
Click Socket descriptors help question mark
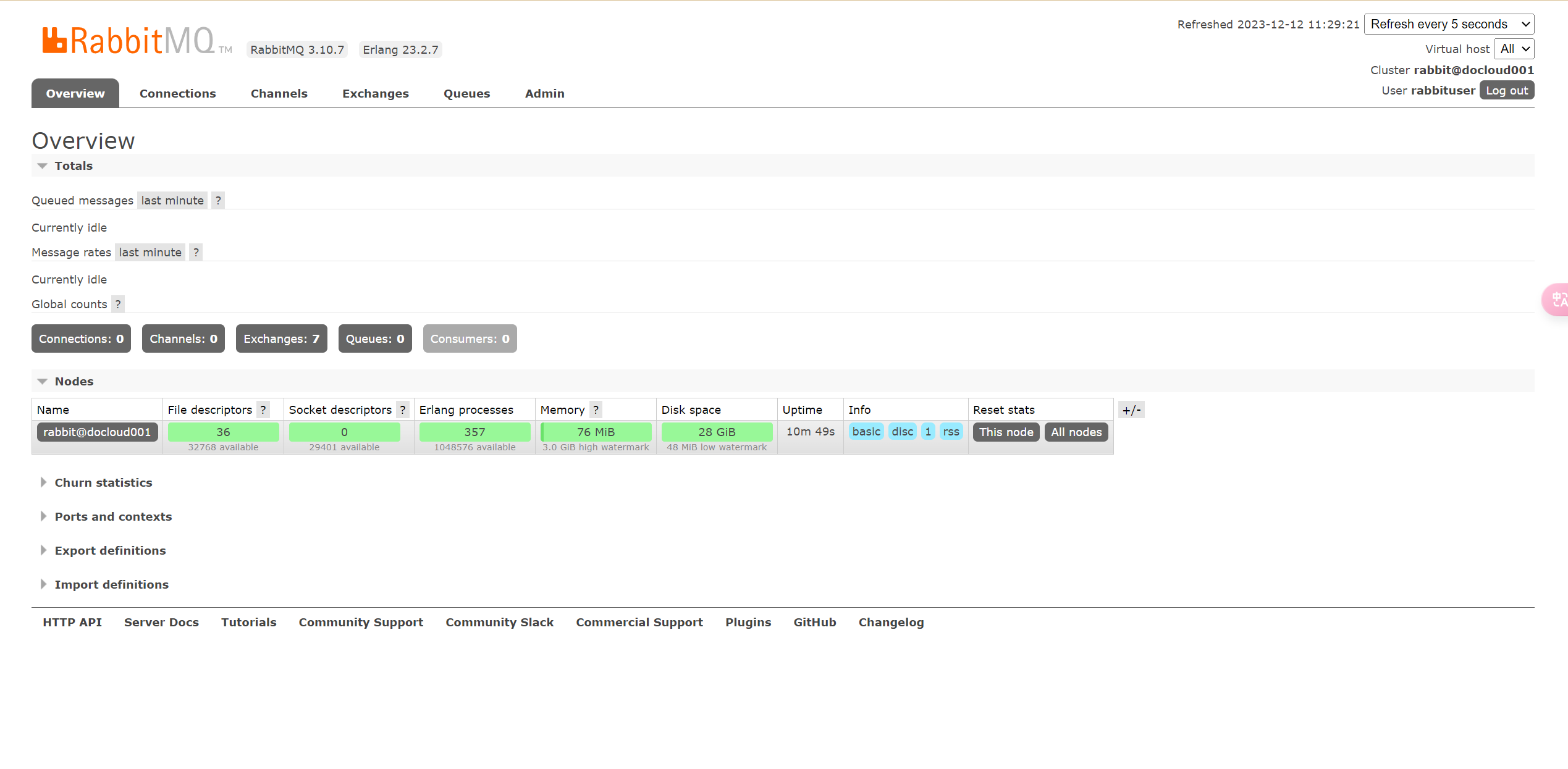click(x=403, y=410)
